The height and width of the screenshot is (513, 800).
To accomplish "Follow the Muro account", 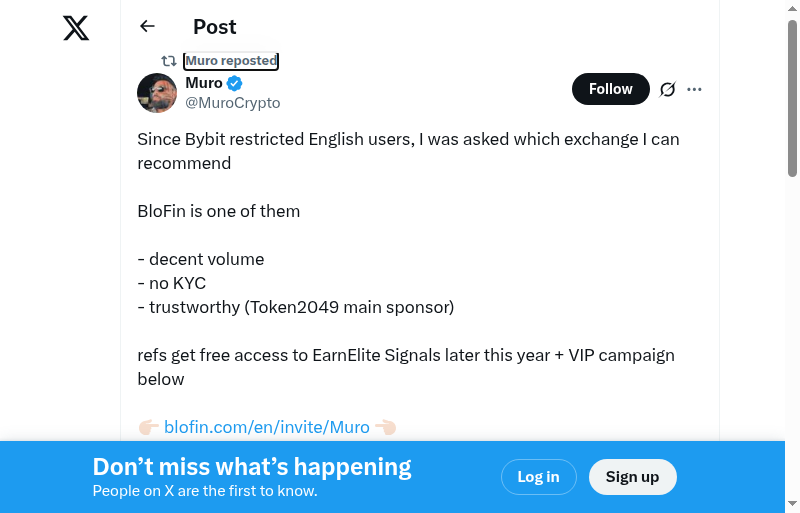I will (x=610, y=89).
